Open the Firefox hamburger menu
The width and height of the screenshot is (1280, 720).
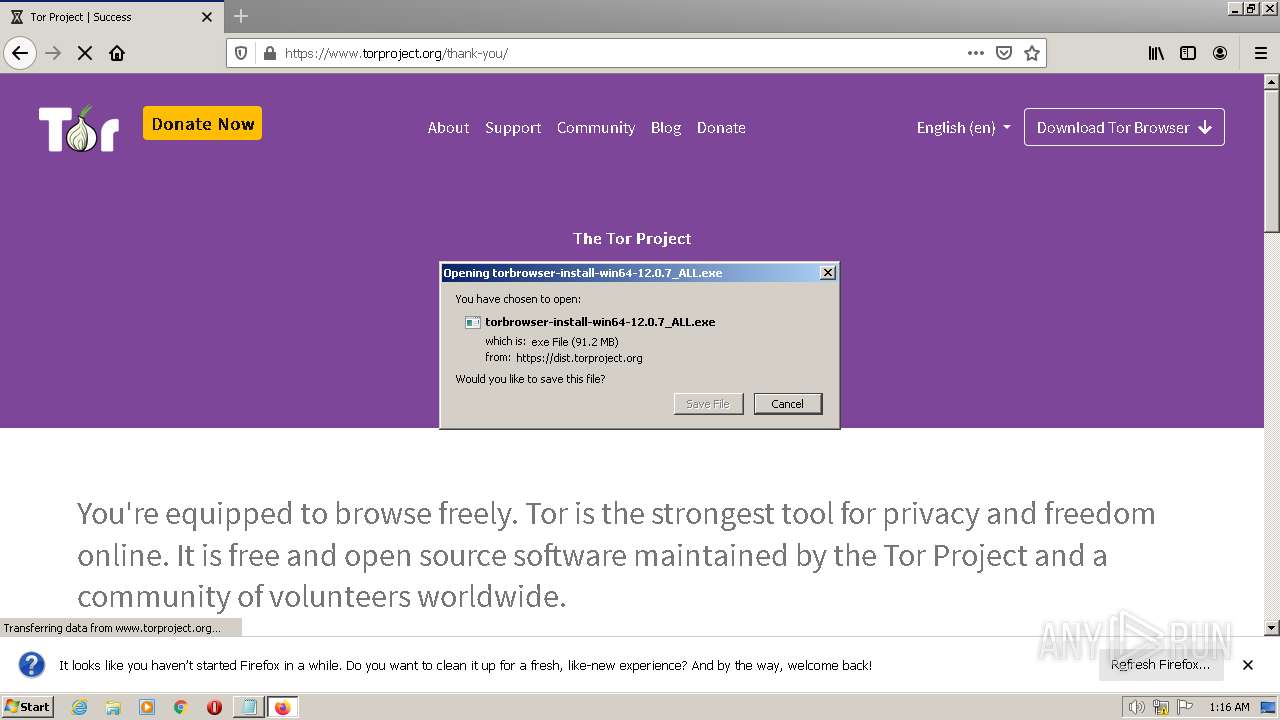[1260, 53]
